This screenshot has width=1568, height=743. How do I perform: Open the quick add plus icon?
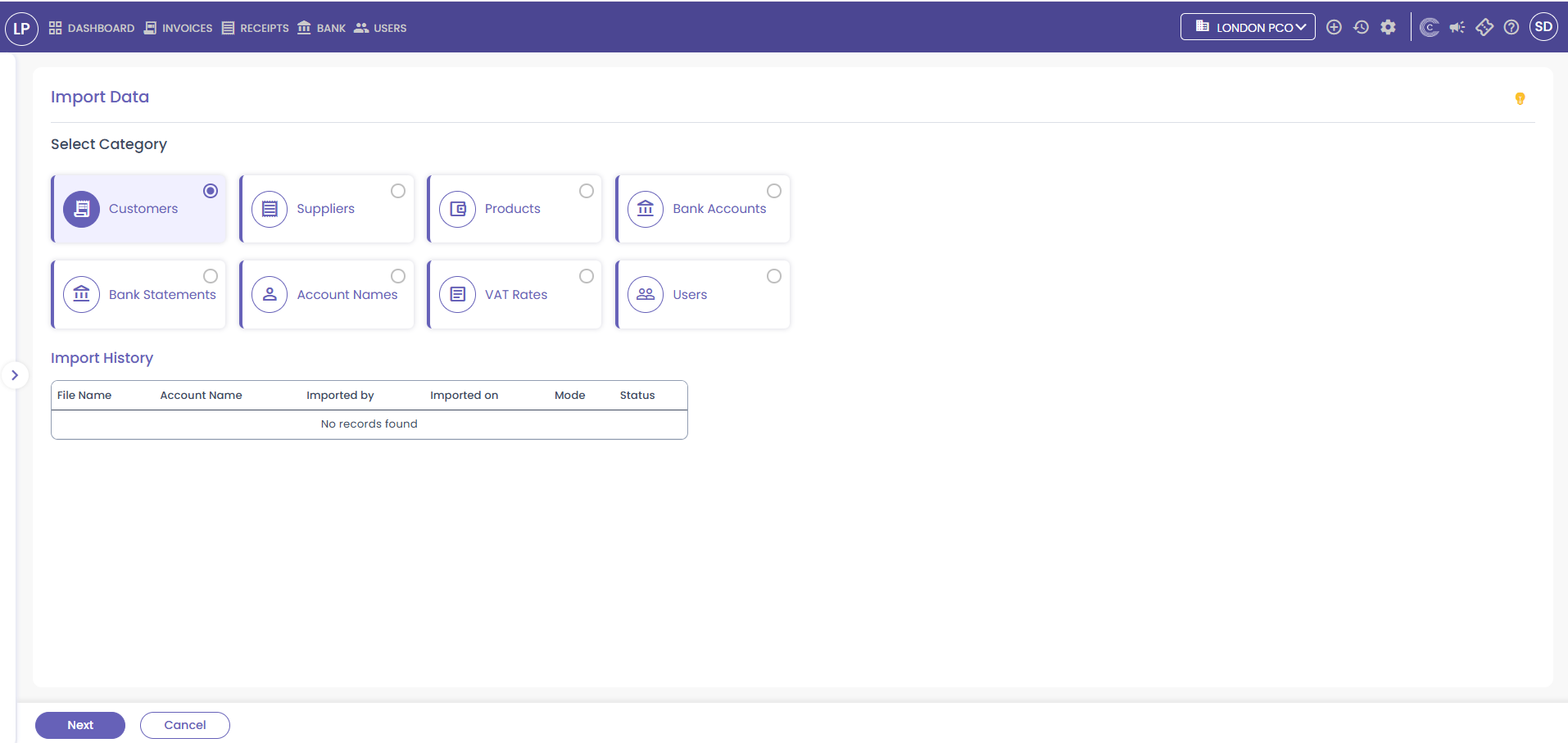[x=1334, y=27]
